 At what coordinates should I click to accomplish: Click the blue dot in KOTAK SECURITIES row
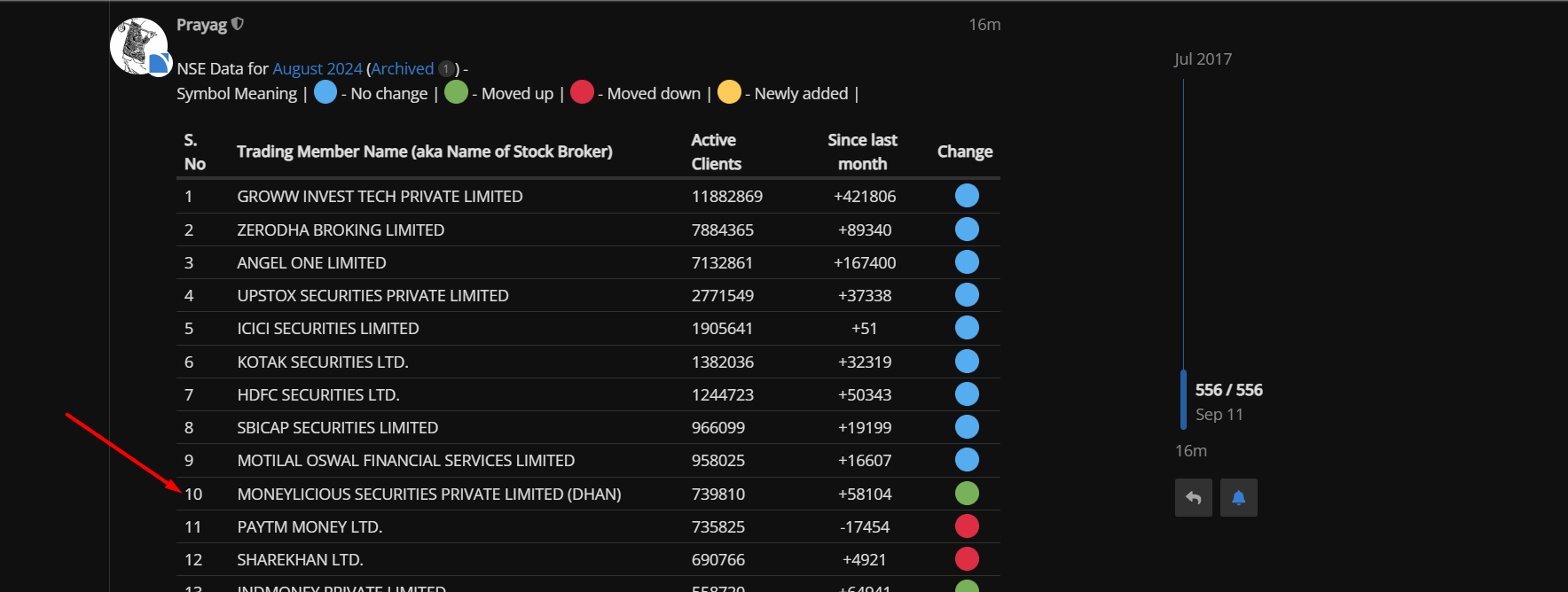pyautogui.click(x=967, y=362)
